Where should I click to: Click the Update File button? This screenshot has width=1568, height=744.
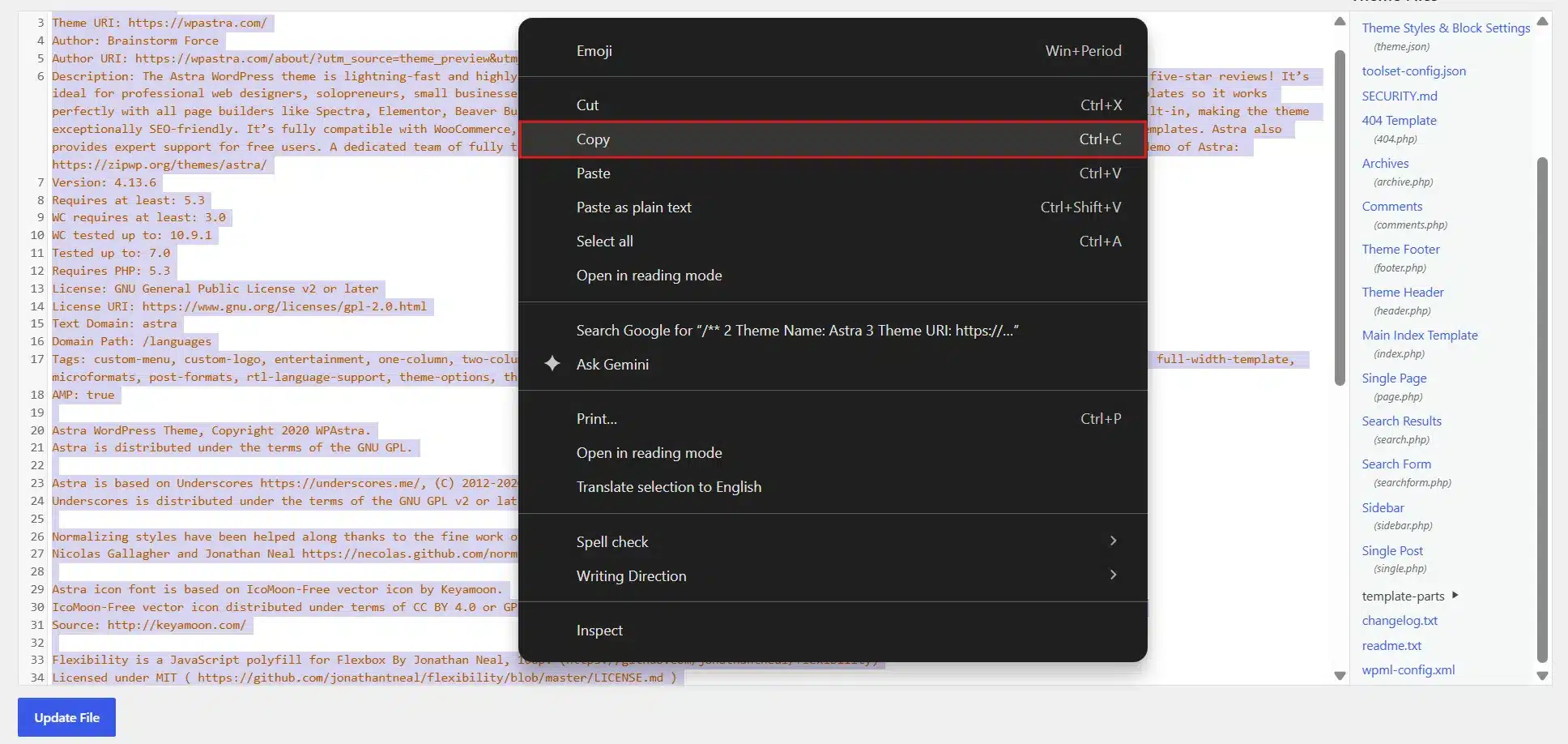click(x=66, y=717)
